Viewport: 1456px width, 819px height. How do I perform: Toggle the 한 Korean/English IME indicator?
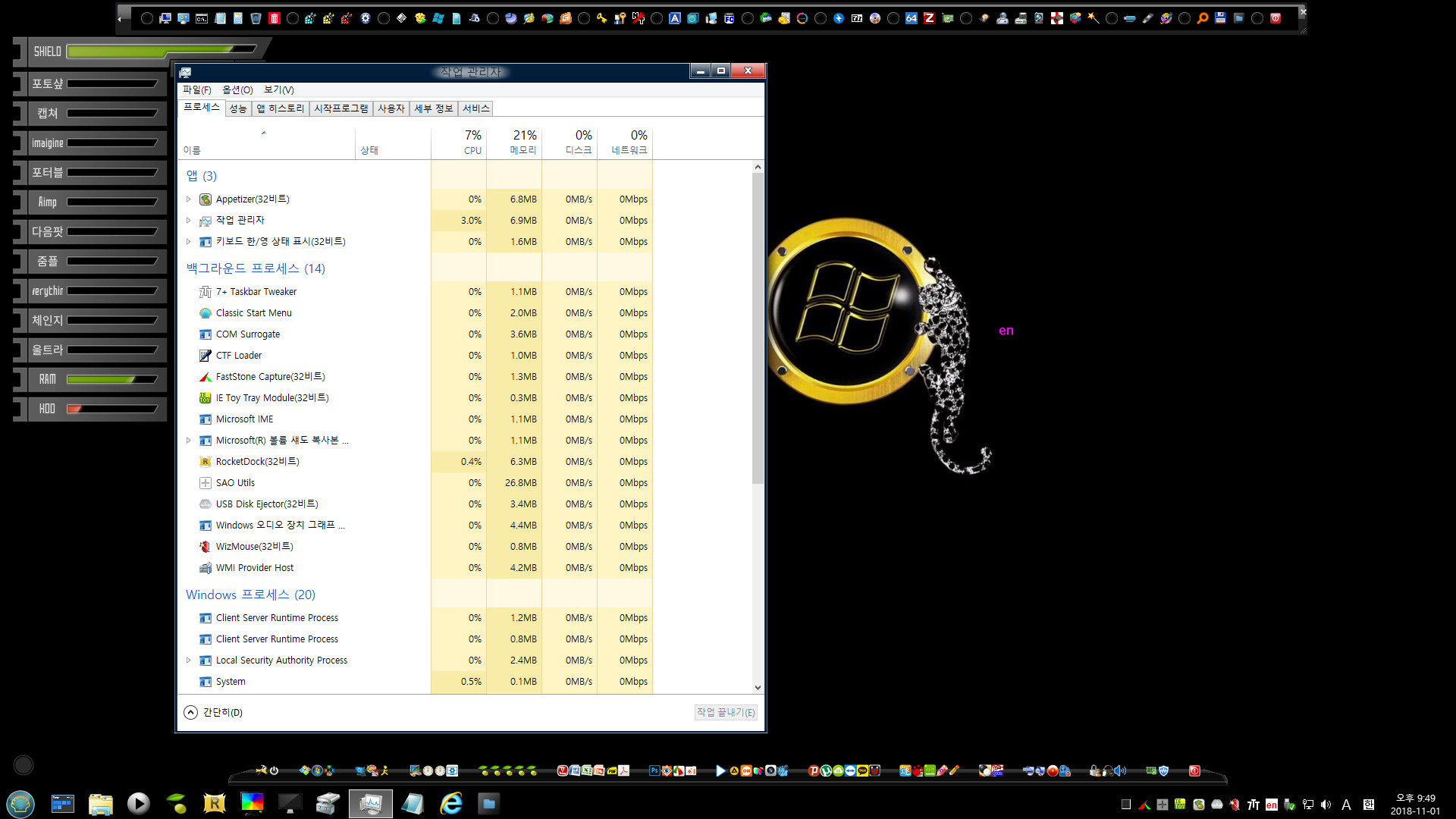click(x=1369, y=805)
